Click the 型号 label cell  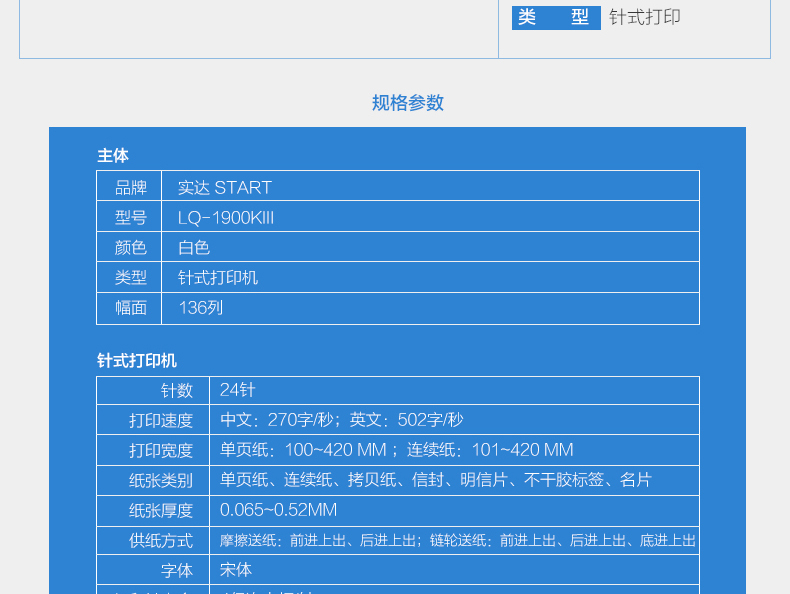pos(130,217)
